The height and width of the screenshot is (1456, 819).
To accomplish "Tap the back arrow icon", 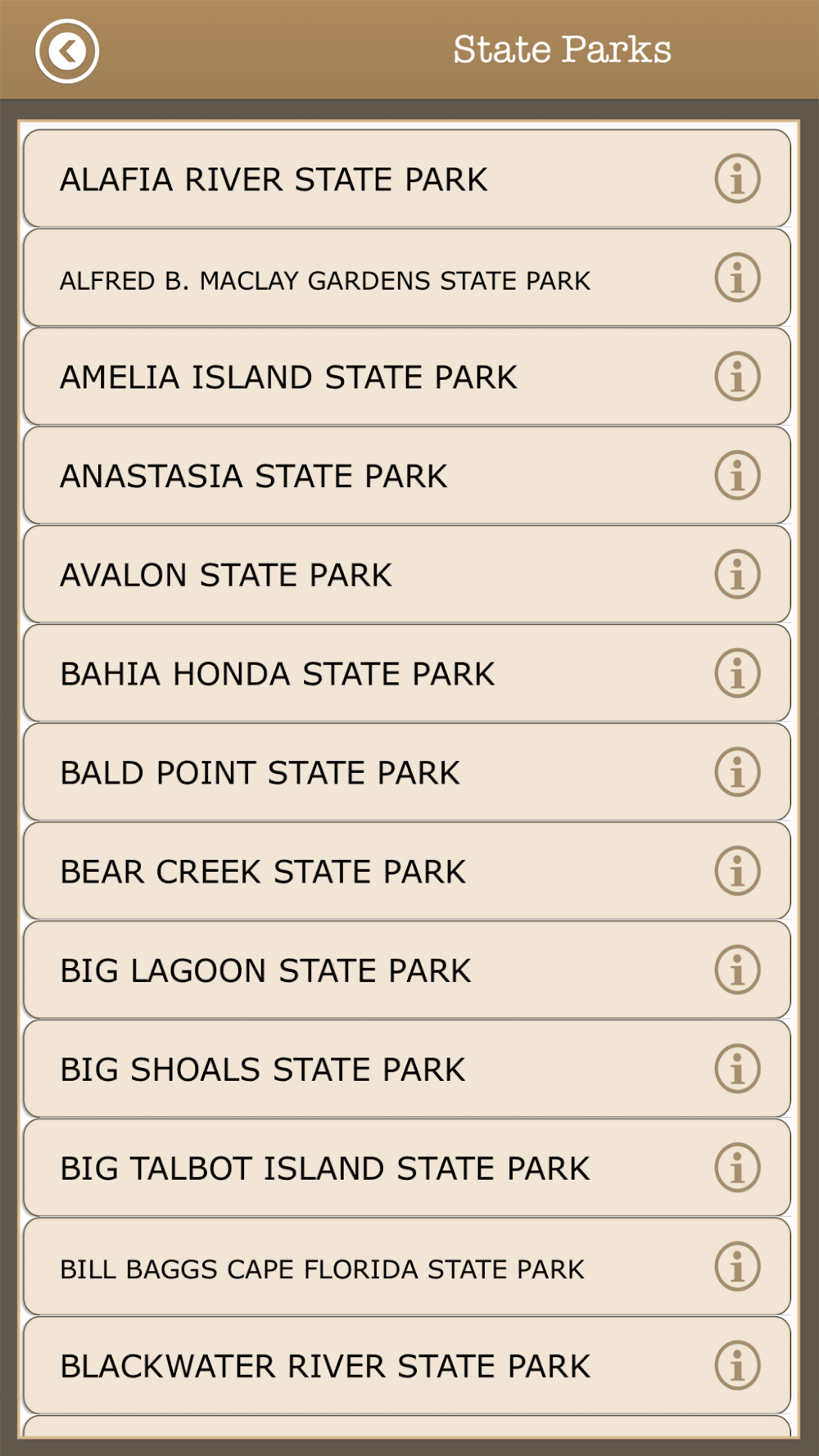I will pos(67,51).
